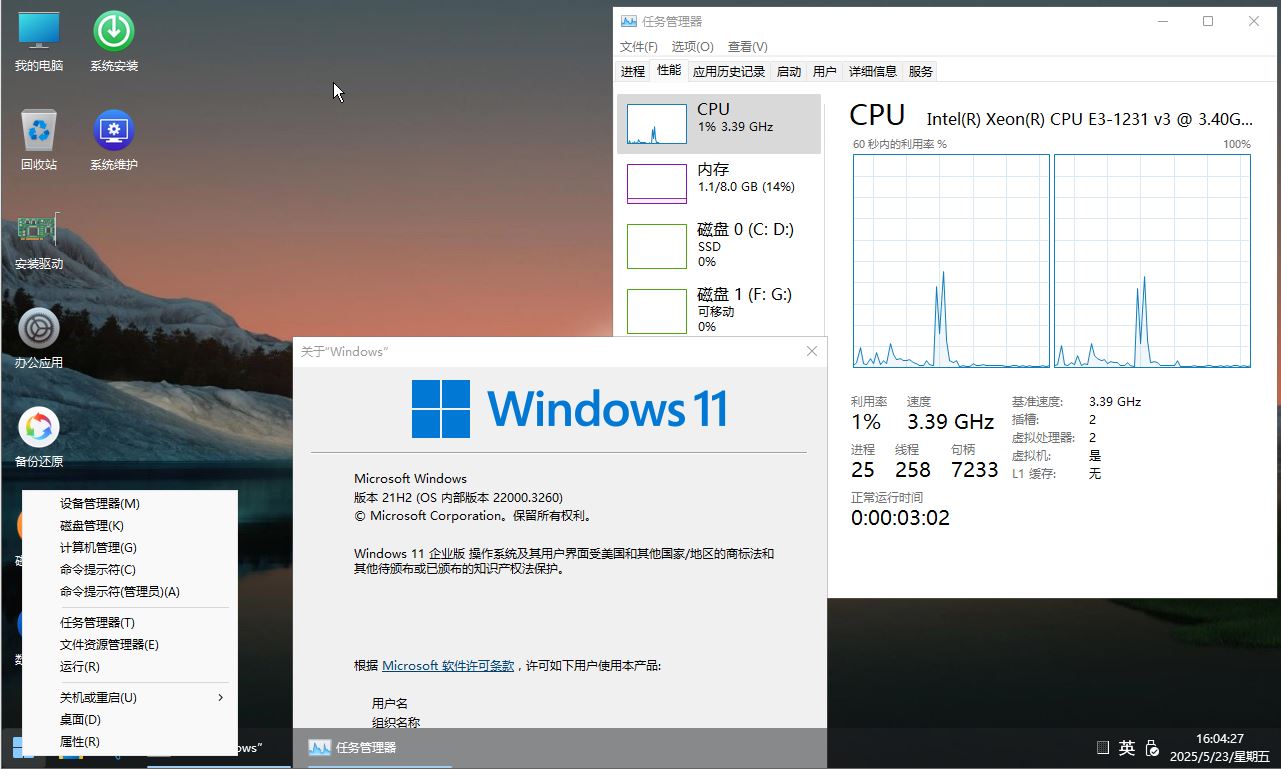
Task: Switch to the 进程 tab
Action: click(x=633, y=71)
